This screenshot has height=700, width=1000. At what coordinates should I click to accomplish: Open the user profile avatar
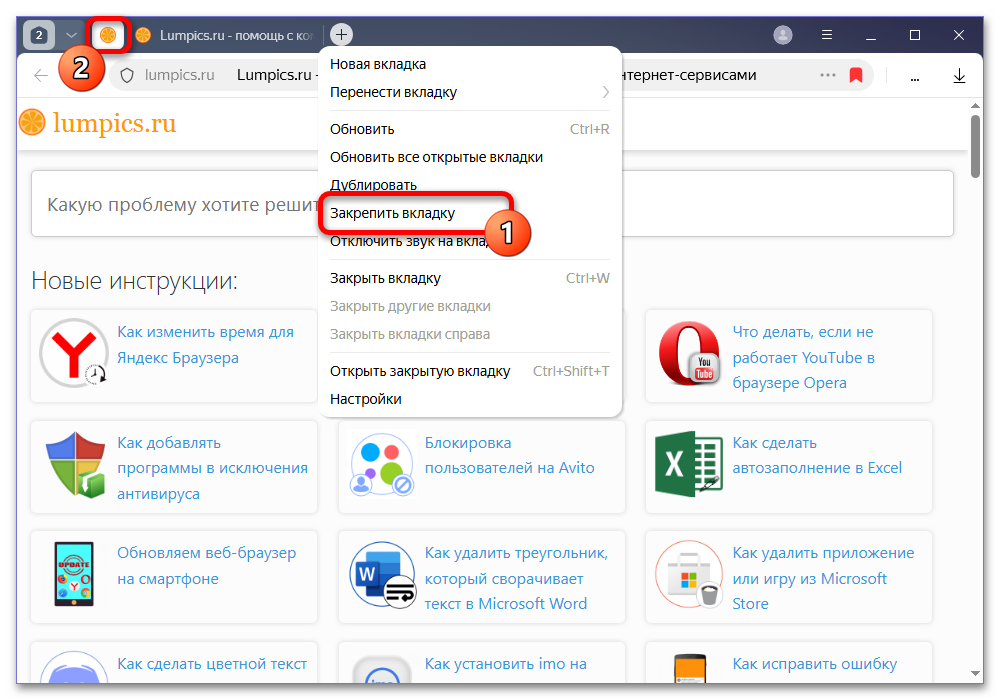[x=783, y=34]
